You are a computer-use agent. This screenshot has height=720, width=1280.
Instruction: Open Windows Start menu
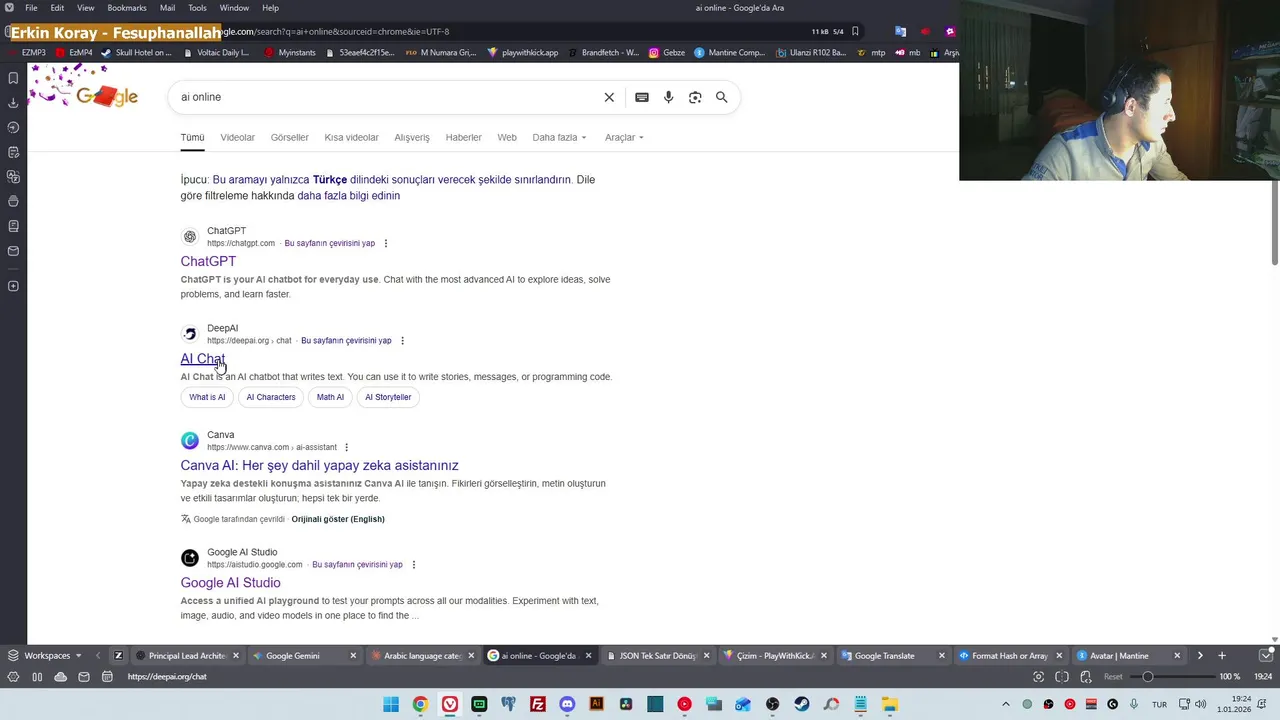(391, 704)
